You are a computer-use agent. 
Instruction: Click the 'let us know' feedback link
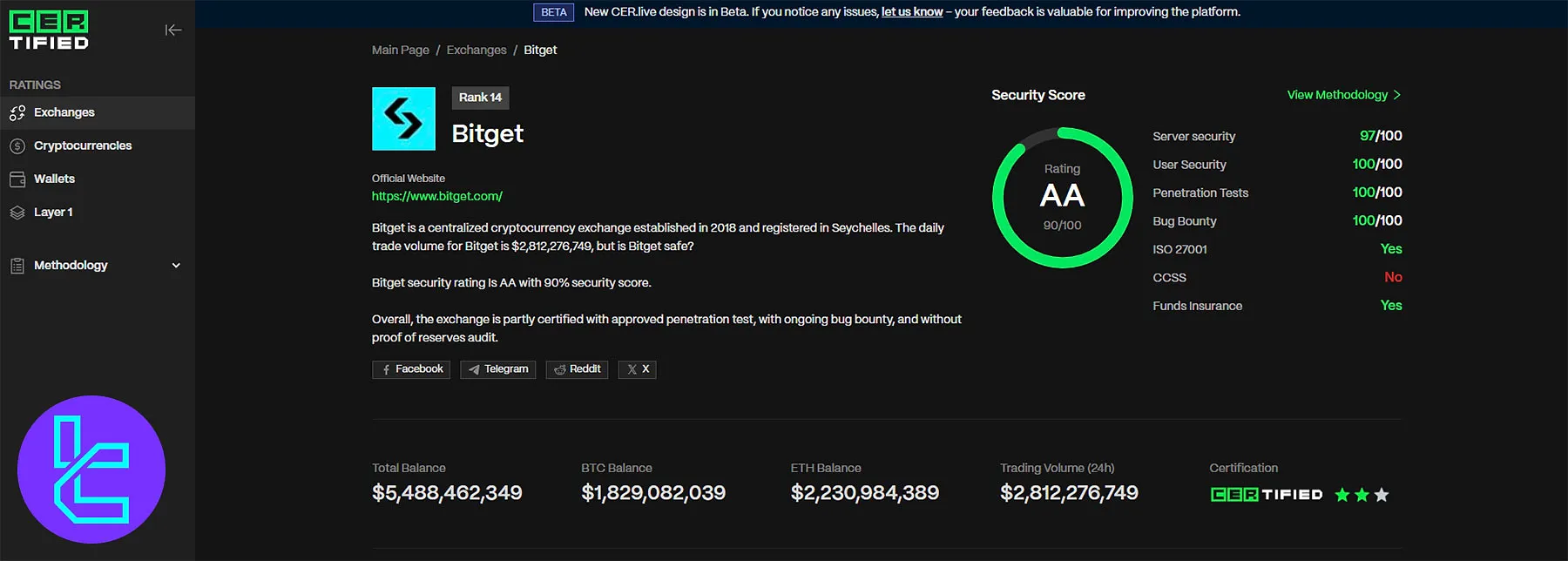[x=912, y=12]
